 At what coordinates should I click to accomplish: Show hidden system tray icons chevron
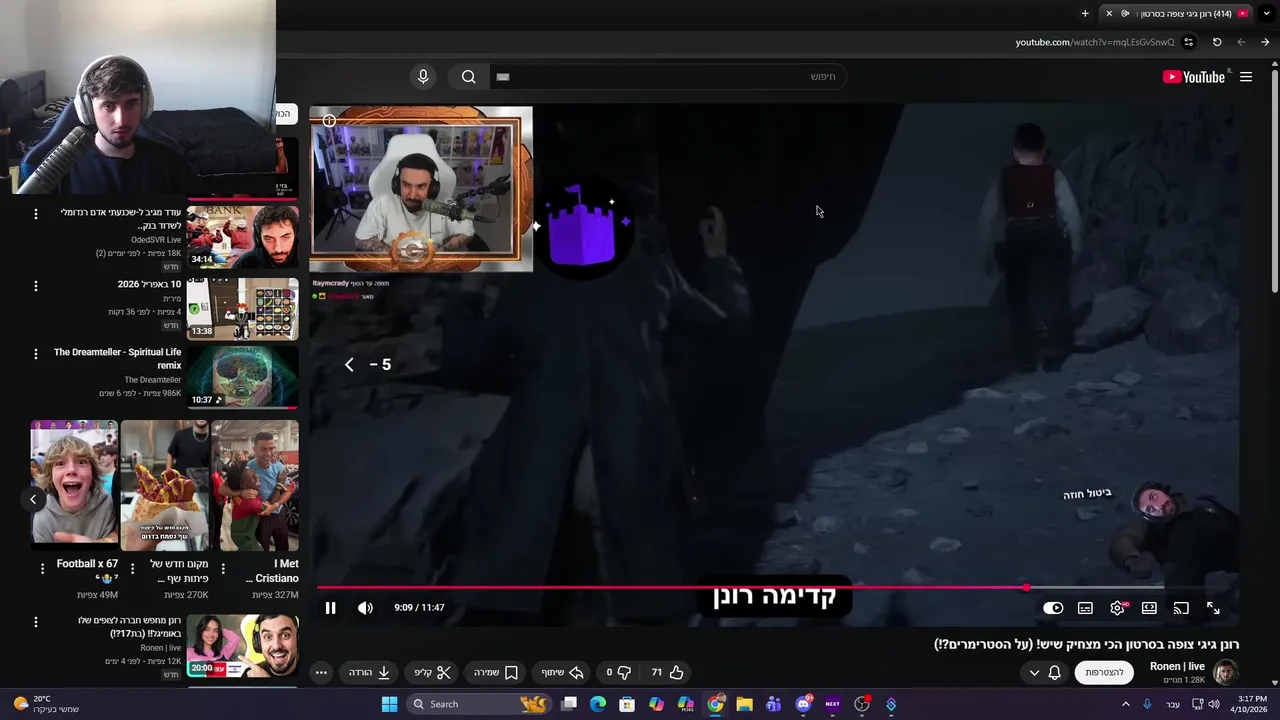[x=1126, y=704]
